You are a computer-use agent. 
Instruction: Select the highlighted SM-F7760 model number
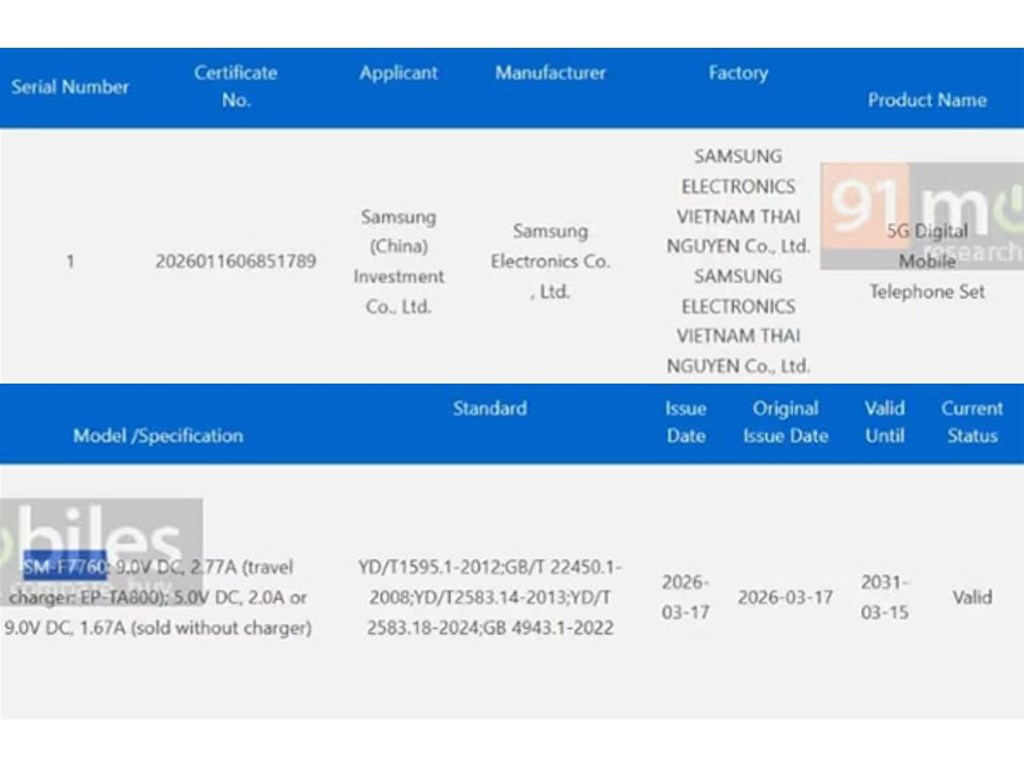pyautogui.click(x=65, y=566)
